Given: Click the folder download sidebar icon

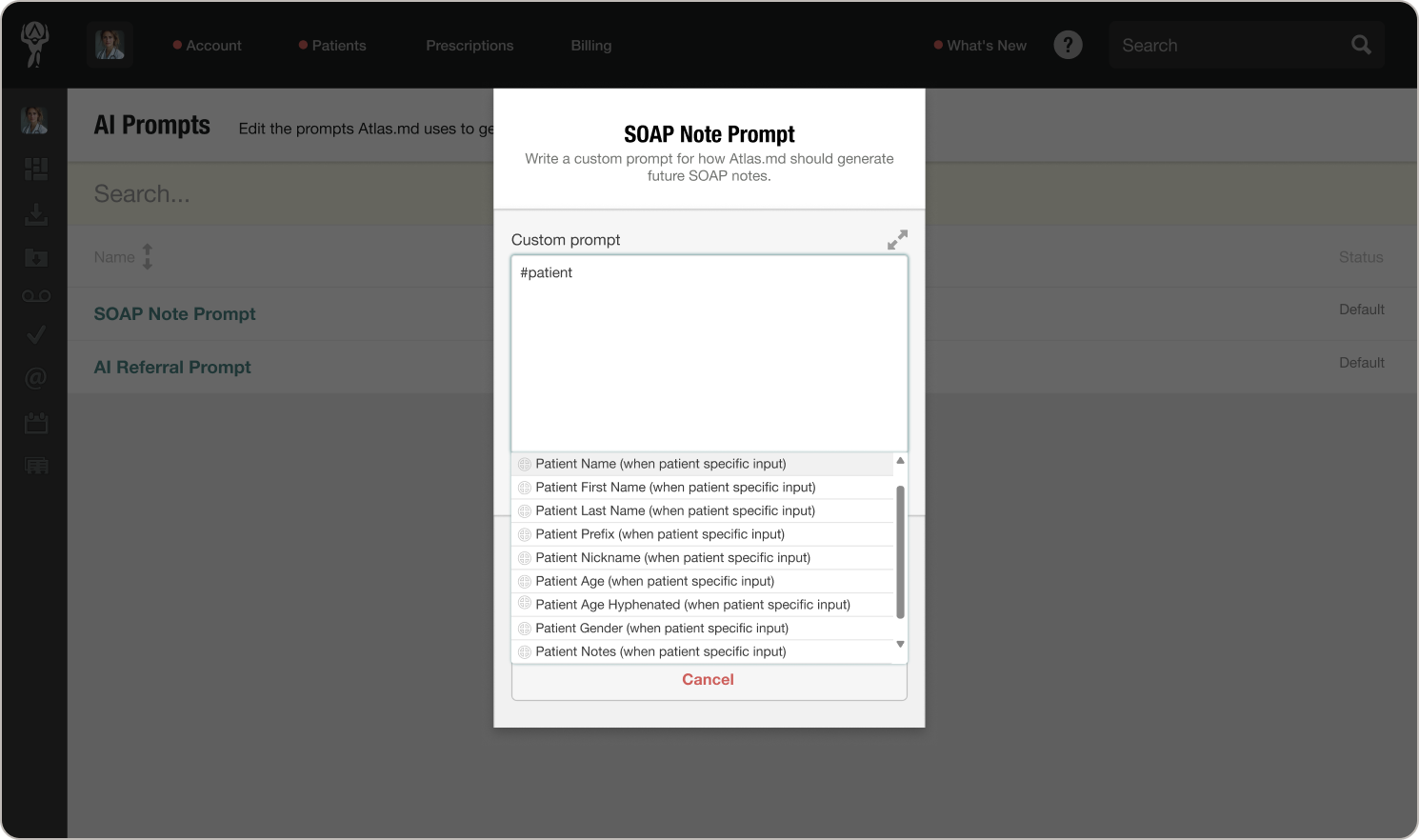Looking at the screenshot, I should click(x=36, y=257).
